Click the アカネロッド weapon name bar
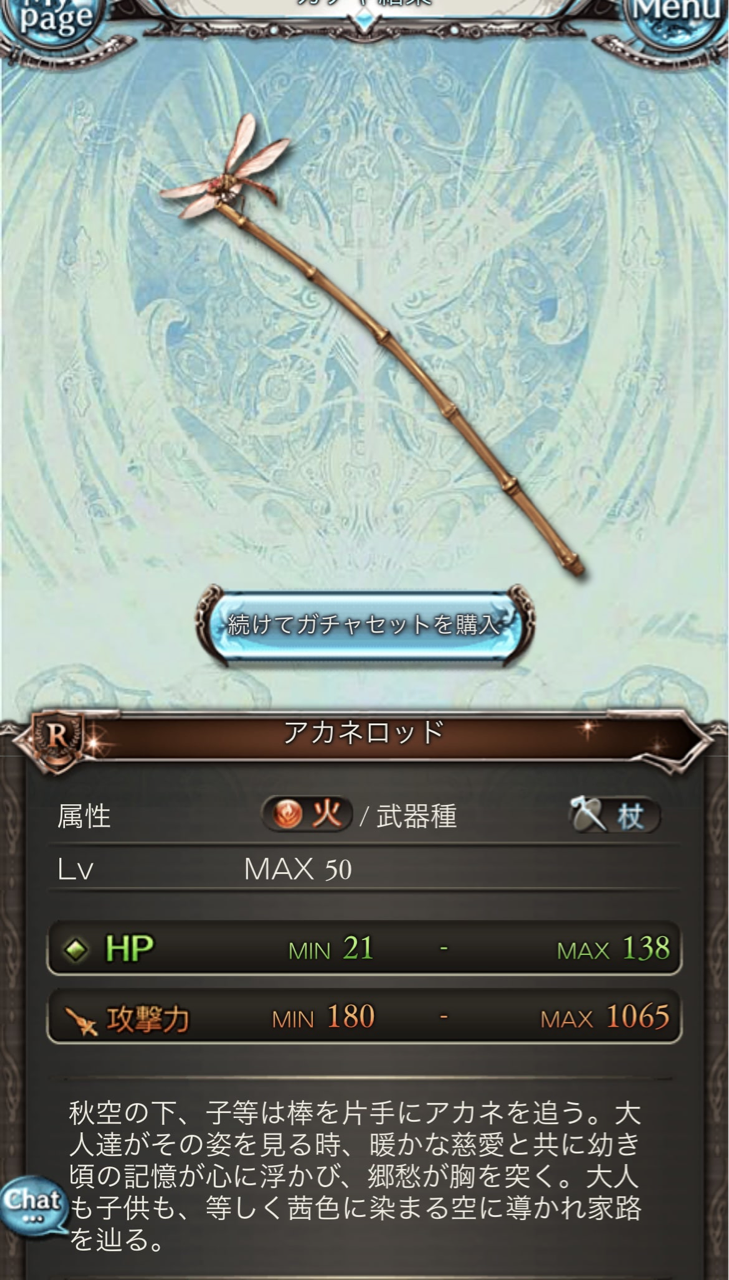 point(364,733)
